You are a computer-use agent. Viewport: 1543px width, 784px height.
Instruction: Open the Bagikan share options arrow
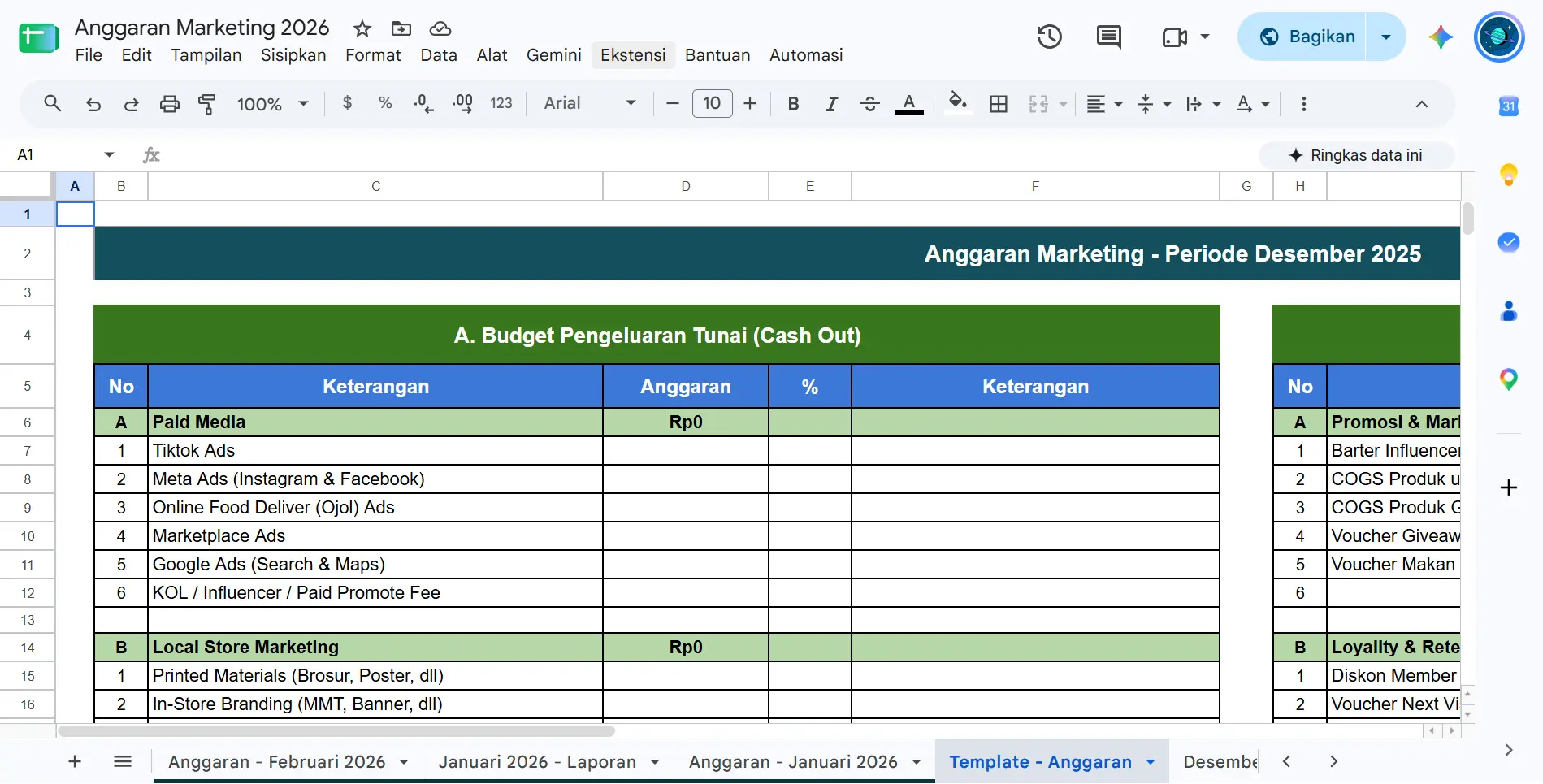point(1386,37)
